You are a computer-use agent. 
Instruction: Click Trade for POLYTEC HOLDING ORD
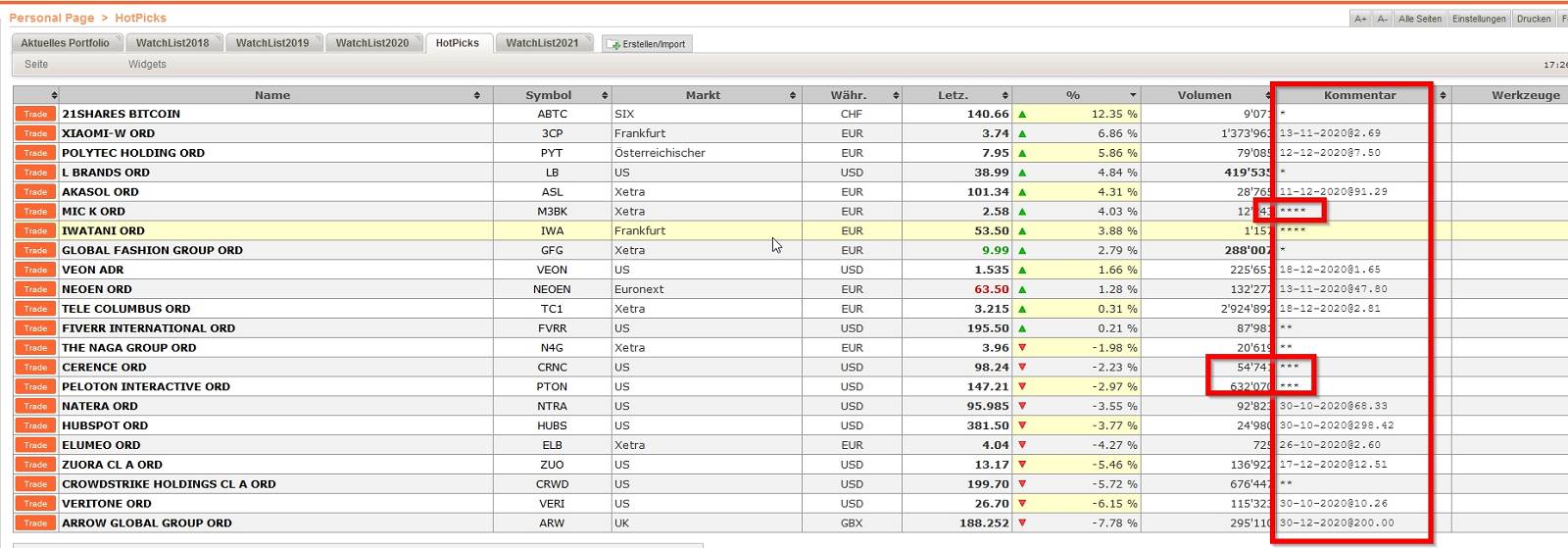tap(35, 153)
